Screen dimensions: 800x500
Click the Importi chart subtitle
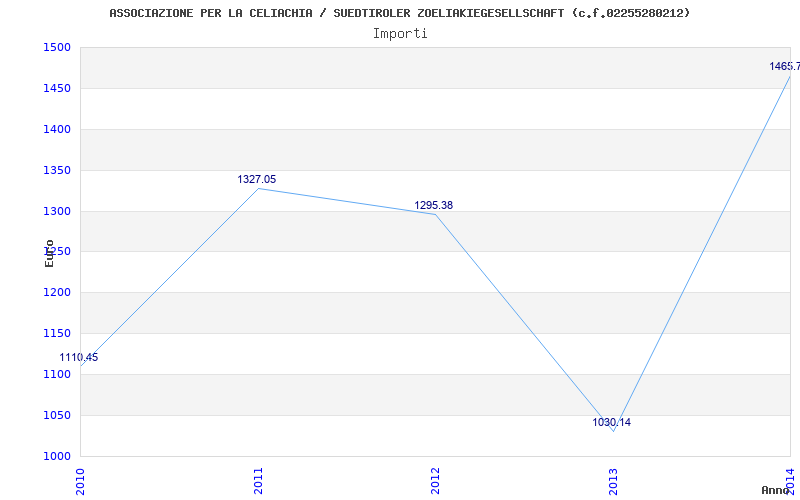click(400, 34)
